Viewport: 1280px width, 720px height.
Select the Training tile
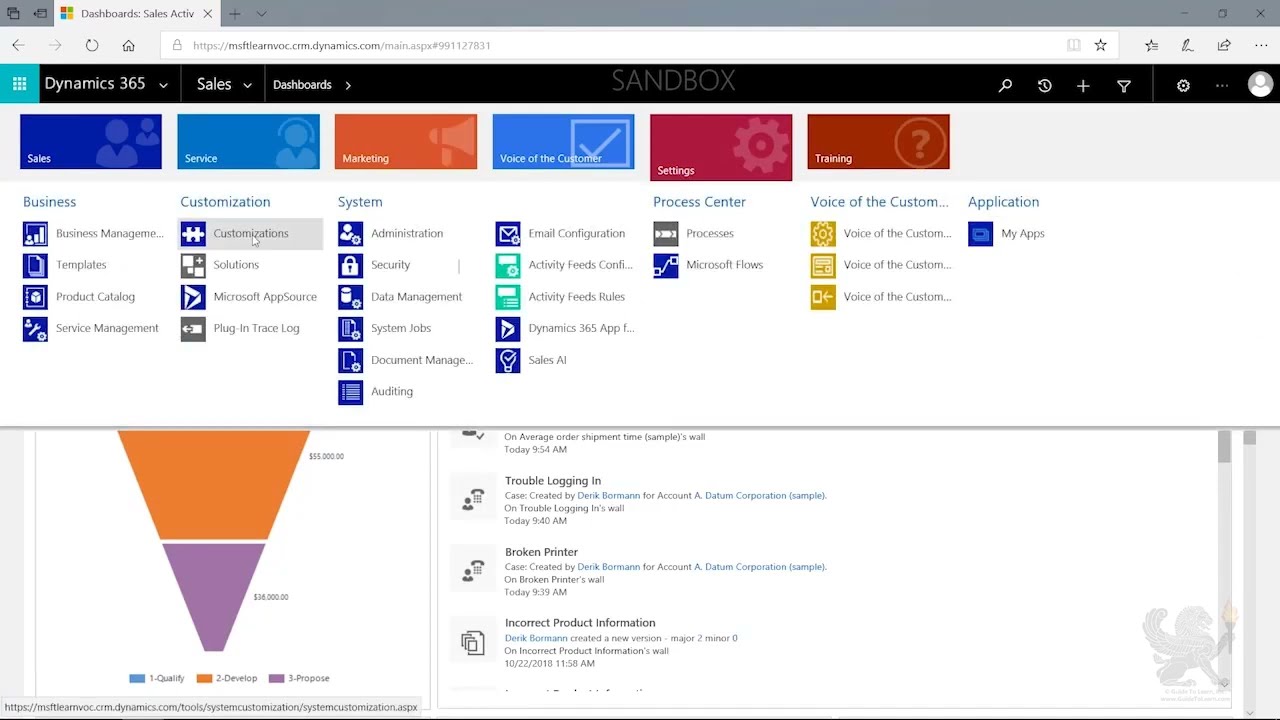(x=878, y=142)
